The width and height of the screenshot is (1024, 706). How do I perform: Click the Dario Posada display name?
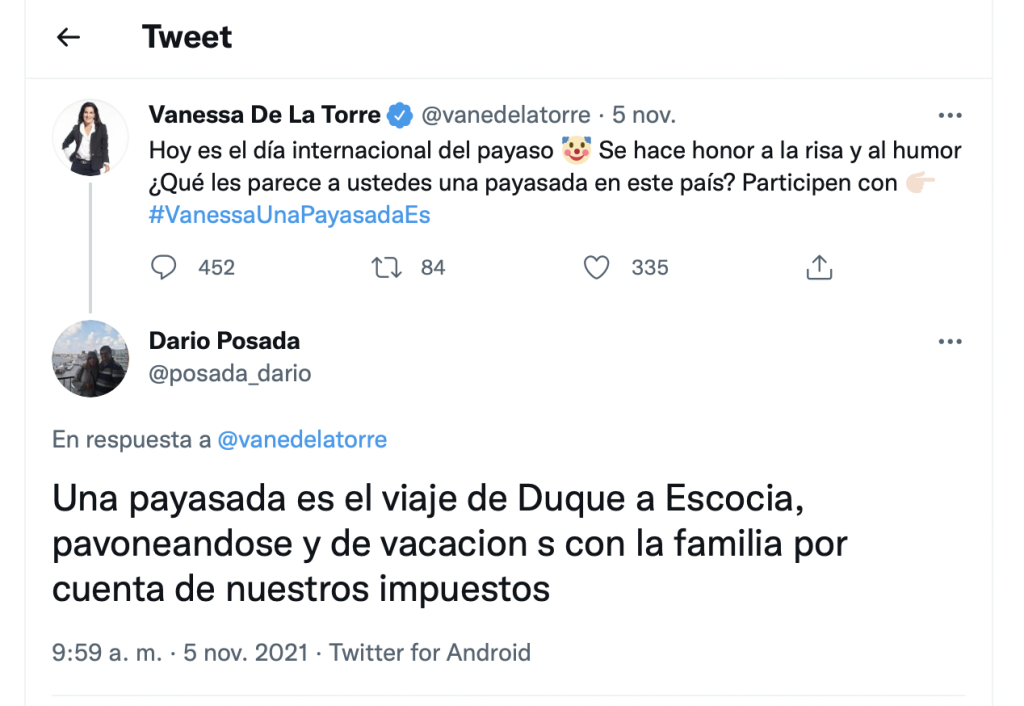click(224, 341)
